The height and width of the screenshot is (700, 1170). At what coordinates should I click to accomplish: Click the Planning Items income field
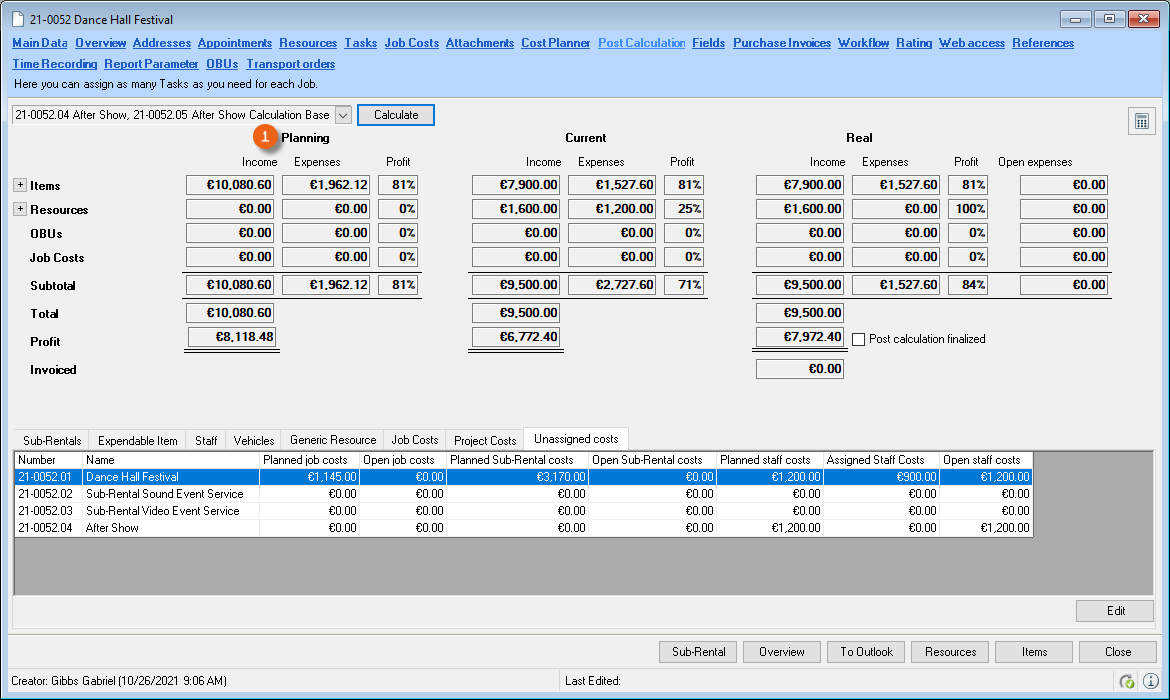[x=230, y=185]
